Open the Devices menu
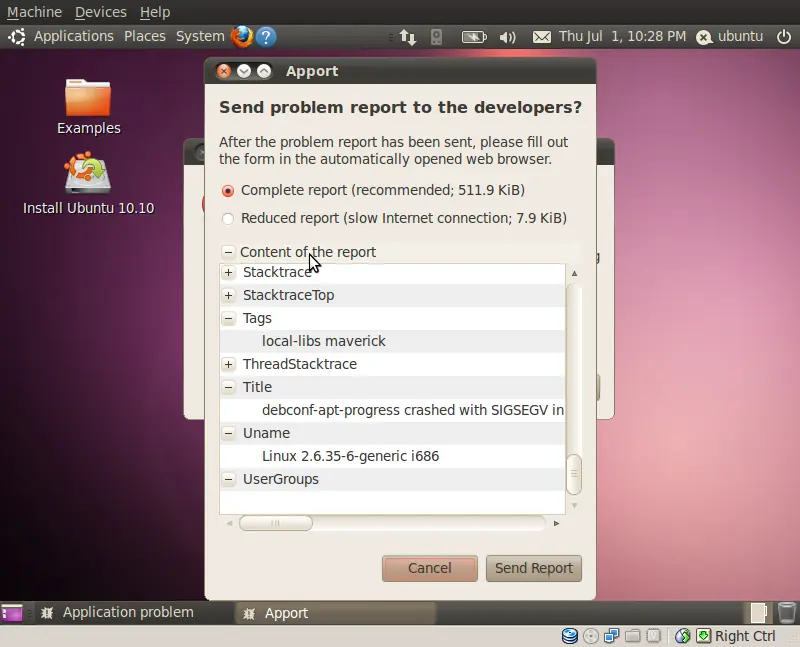The height and width of the screenshot is (647, 800). coord(101,12)
